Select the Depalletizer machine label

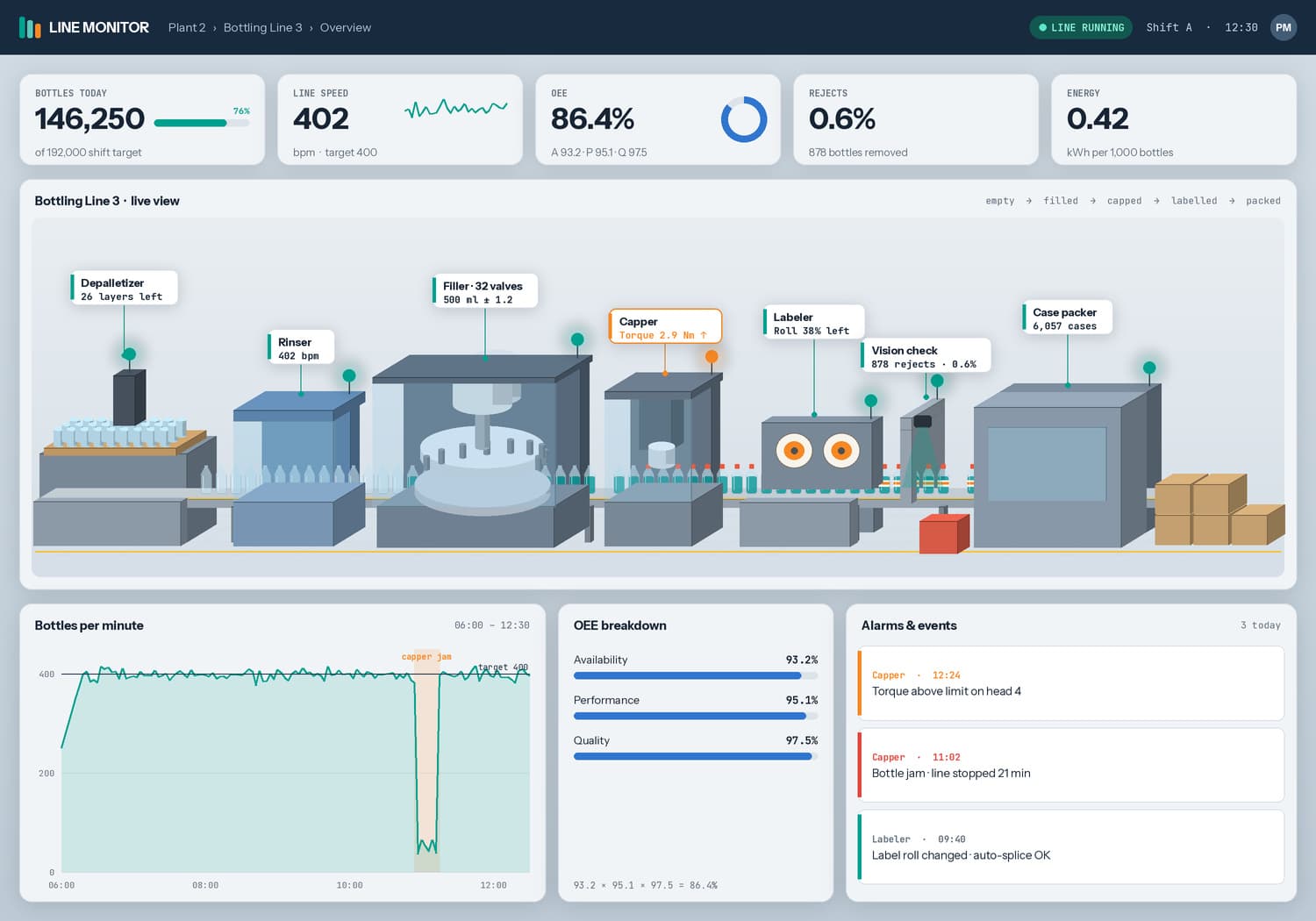124,288
